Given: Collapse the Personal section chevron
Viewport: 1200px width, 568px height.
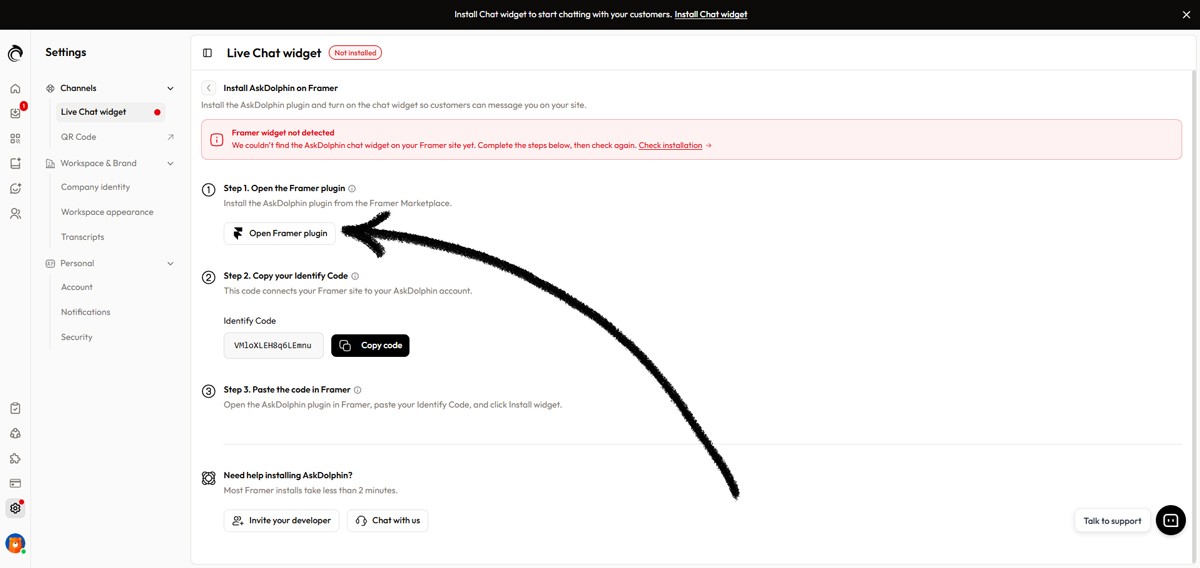Looking at the screenshot, I should tap(170, 263).
